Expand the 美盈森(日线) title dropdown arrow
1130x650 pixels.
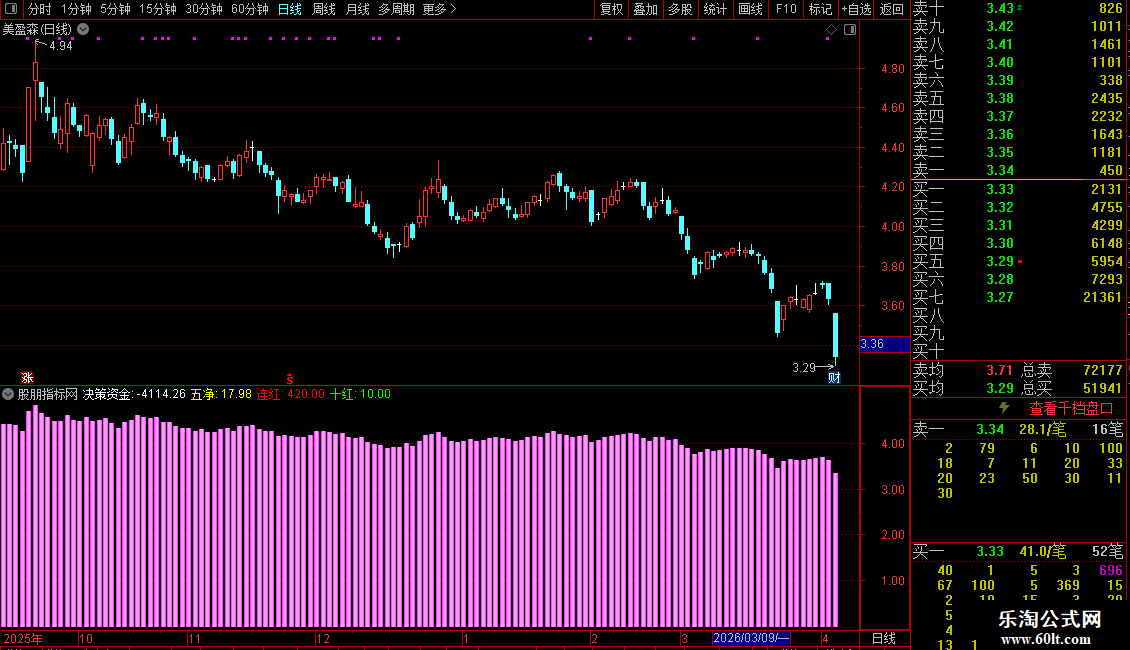[x=83, y=29]
